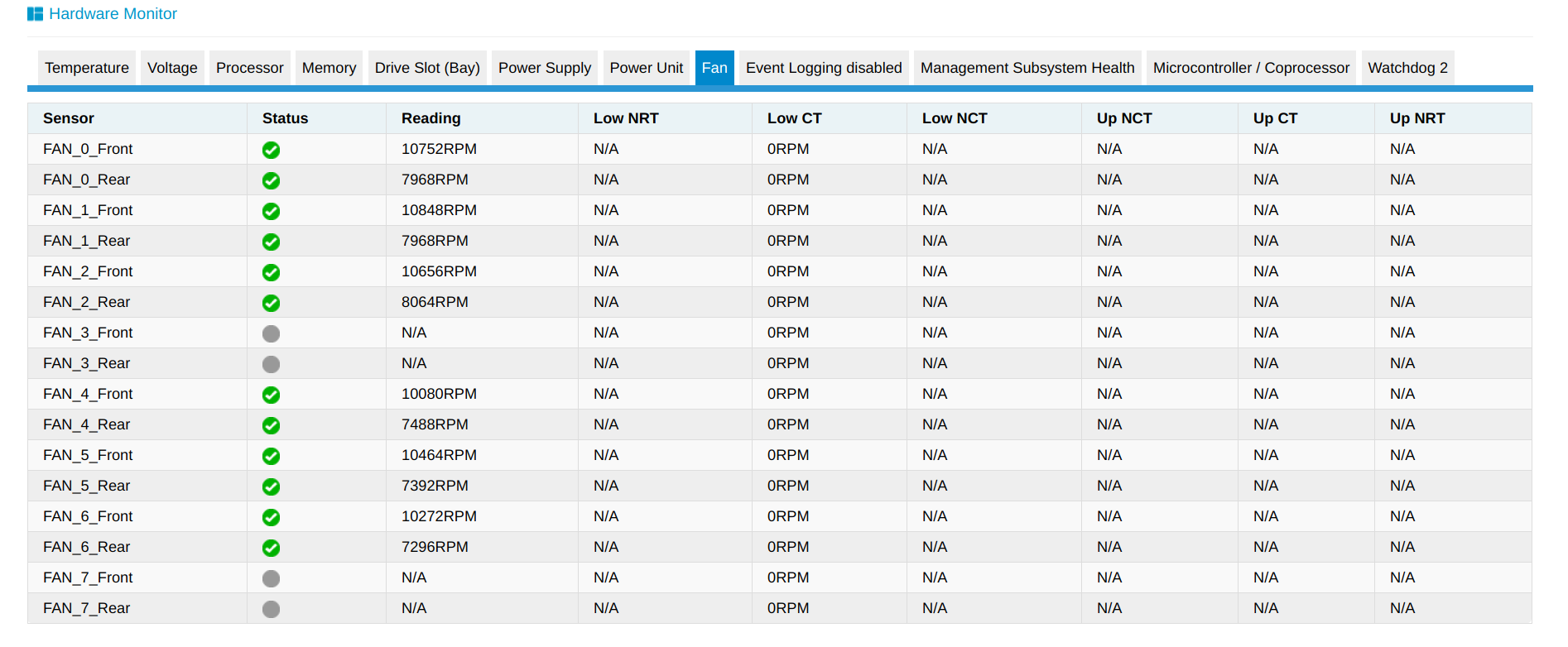Select the FAN_2_Front sensor name

coord(88,271)
